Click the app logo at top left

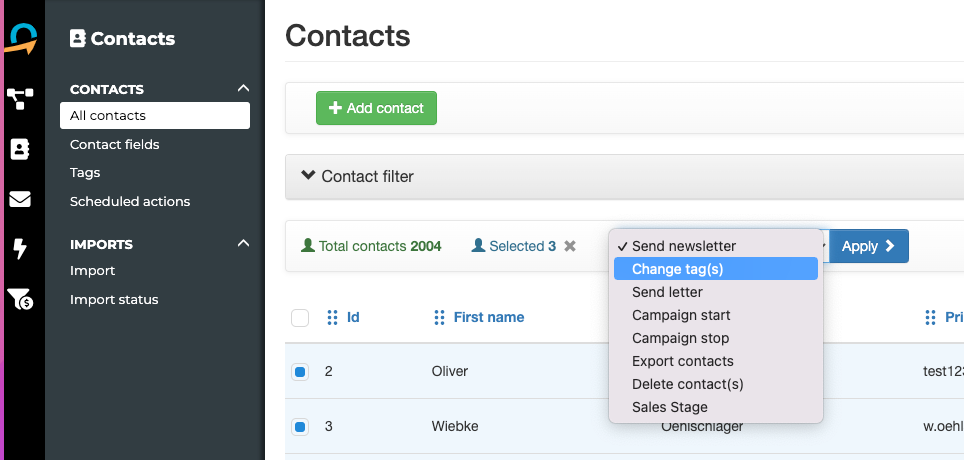coord(21,39)
